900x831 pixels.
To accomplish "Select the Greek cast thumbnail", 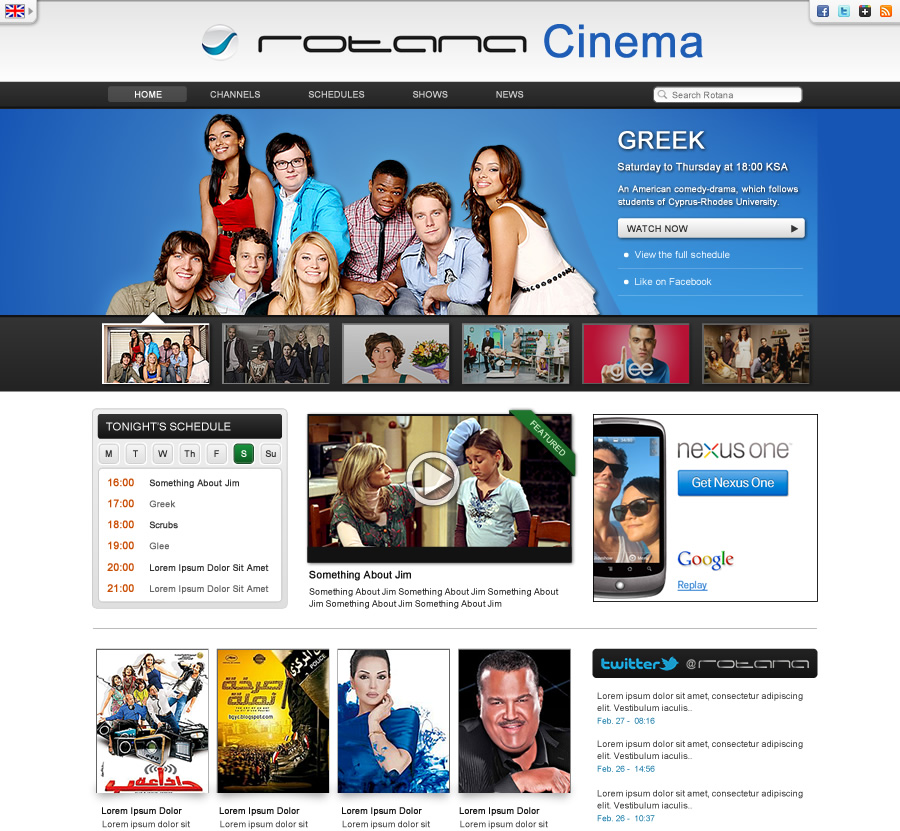I will point(156,354).
